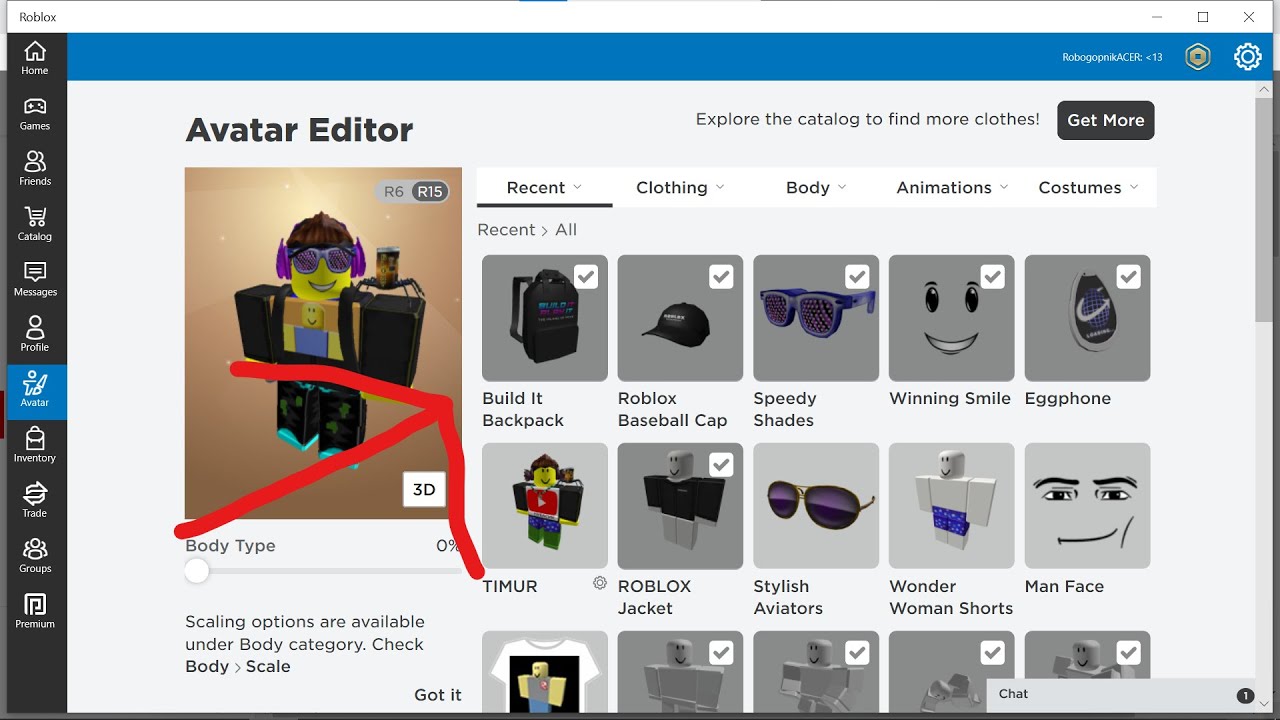Expand the Recent tab dropdown
The image size is (1280, 720).
544,187
